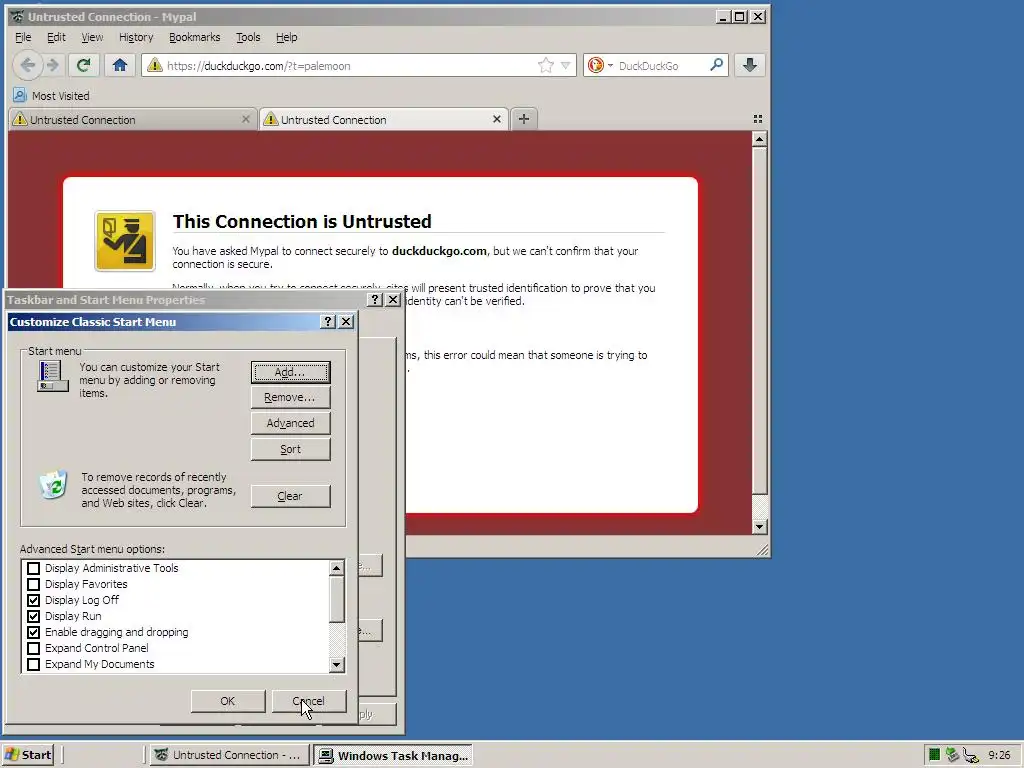Open the File menu in Mypal
1024x768 pixels.
(23, 37)
